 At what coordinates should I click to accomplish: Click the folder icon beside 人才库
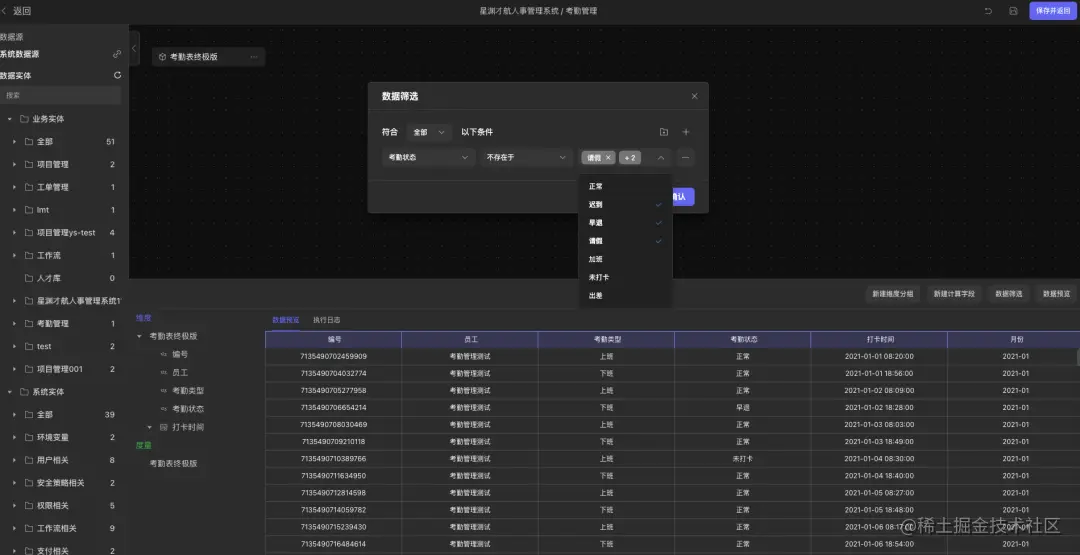pos(29,278)
